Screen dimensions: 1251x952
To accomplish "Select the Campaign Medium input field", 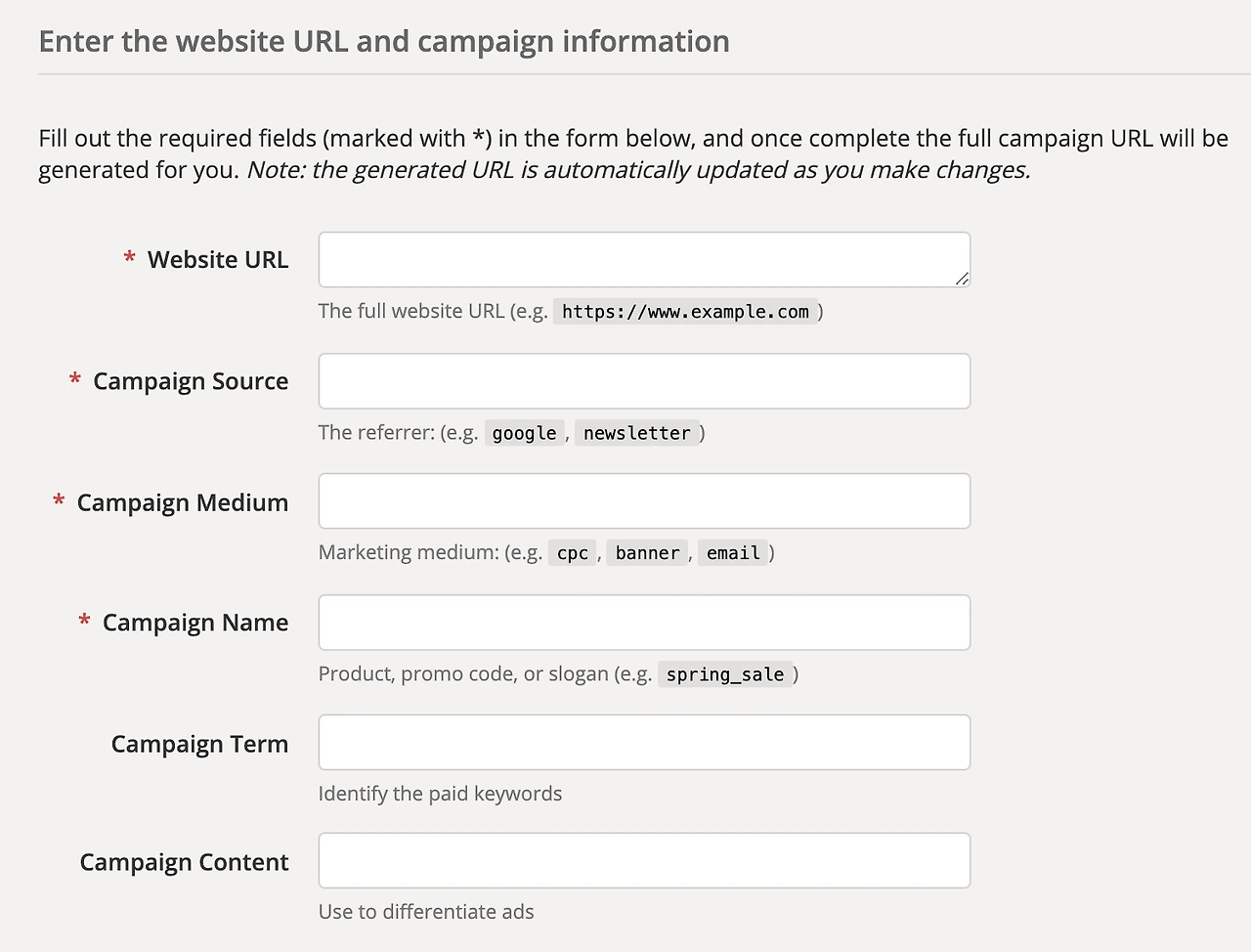I will [x=644, y=501].
